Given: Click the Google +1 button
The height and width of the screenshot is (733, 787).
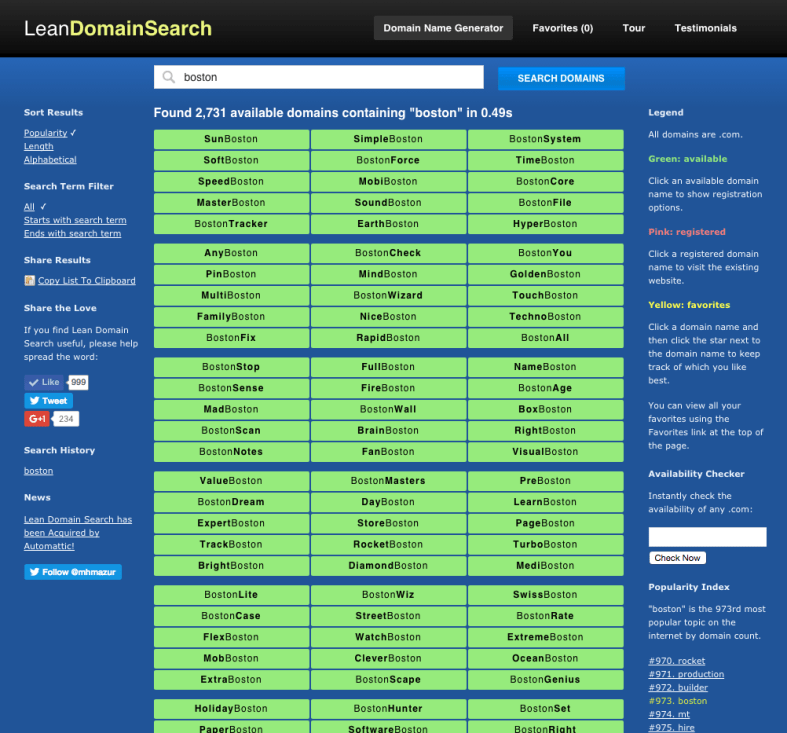Looking at the screenshot, I should 37,419.
